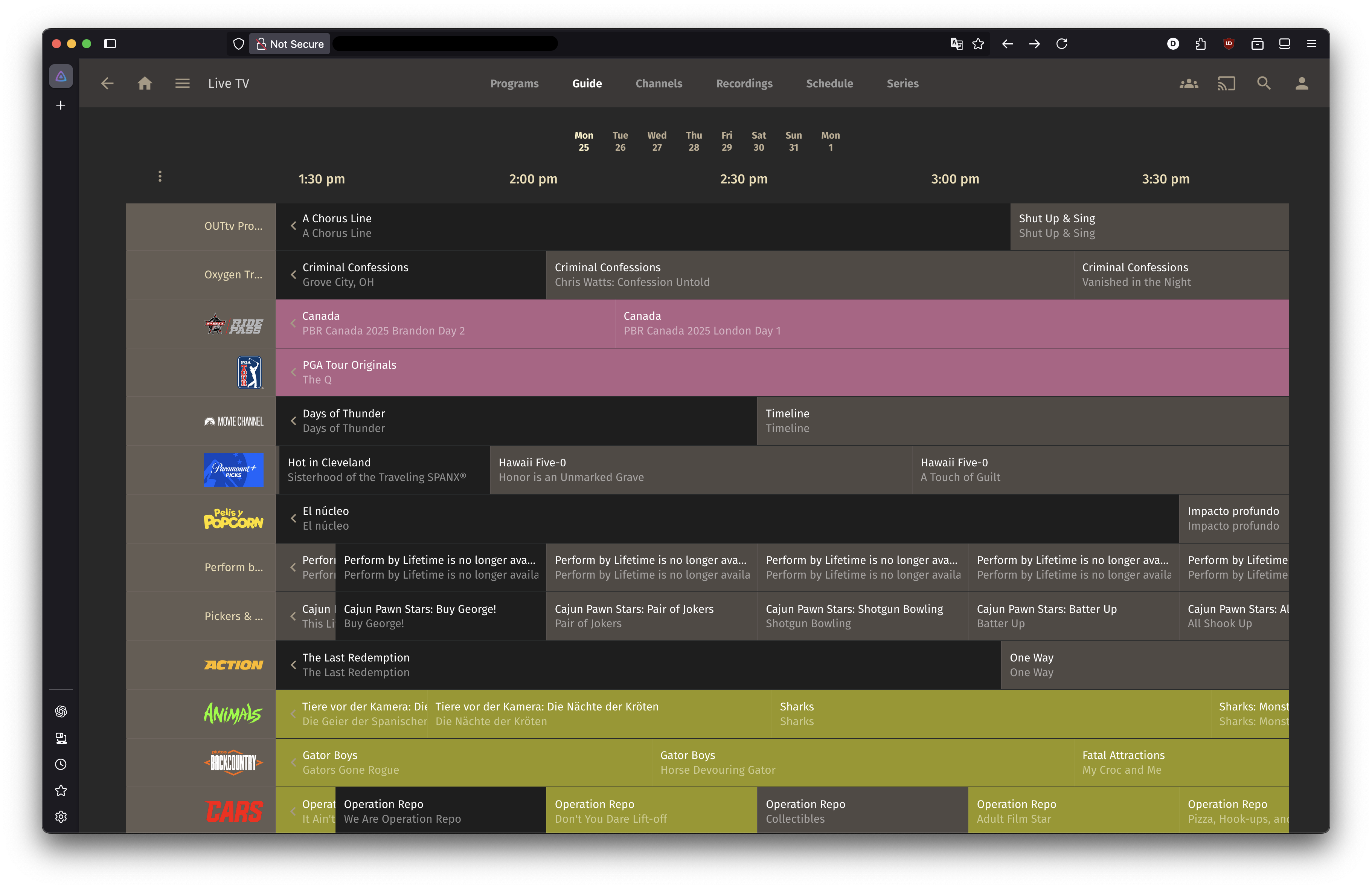The image size is (1372, 889).
Task: Click the watch history clock icon in sidebar
Action: pyautogui.click(x=61, y=764)
